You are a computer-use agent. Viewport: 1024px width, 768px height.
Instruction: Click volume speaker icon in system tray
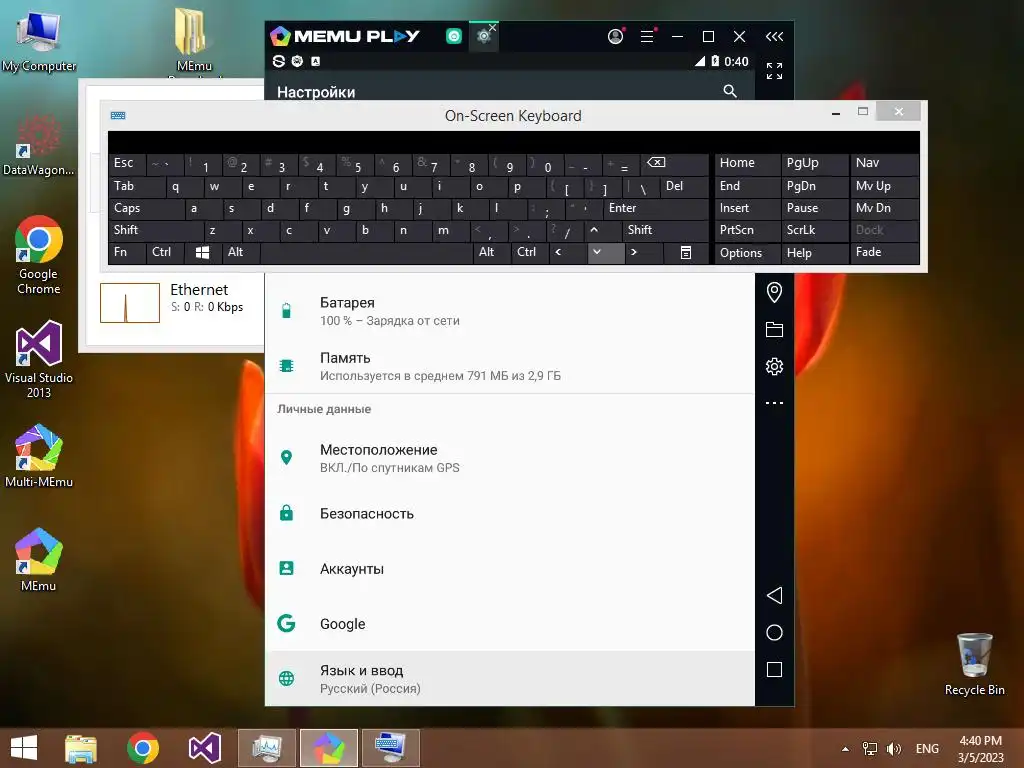click(893, 749)
